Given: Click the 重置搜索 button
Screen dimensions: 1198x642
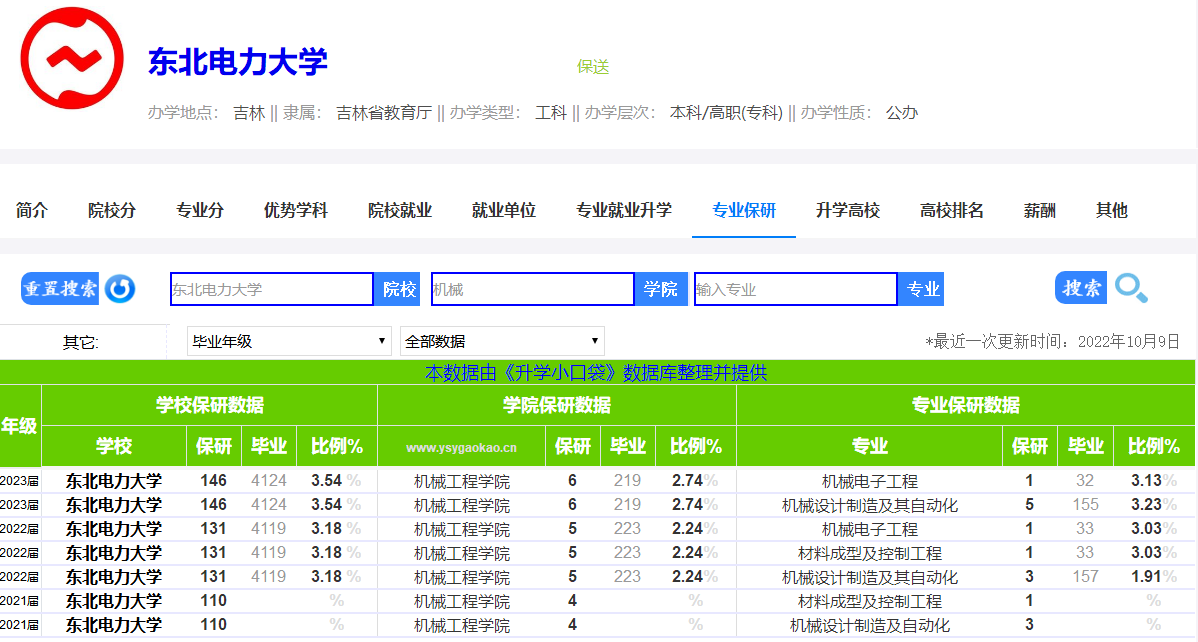Looking at the screenshot, I should pos(60,289).
